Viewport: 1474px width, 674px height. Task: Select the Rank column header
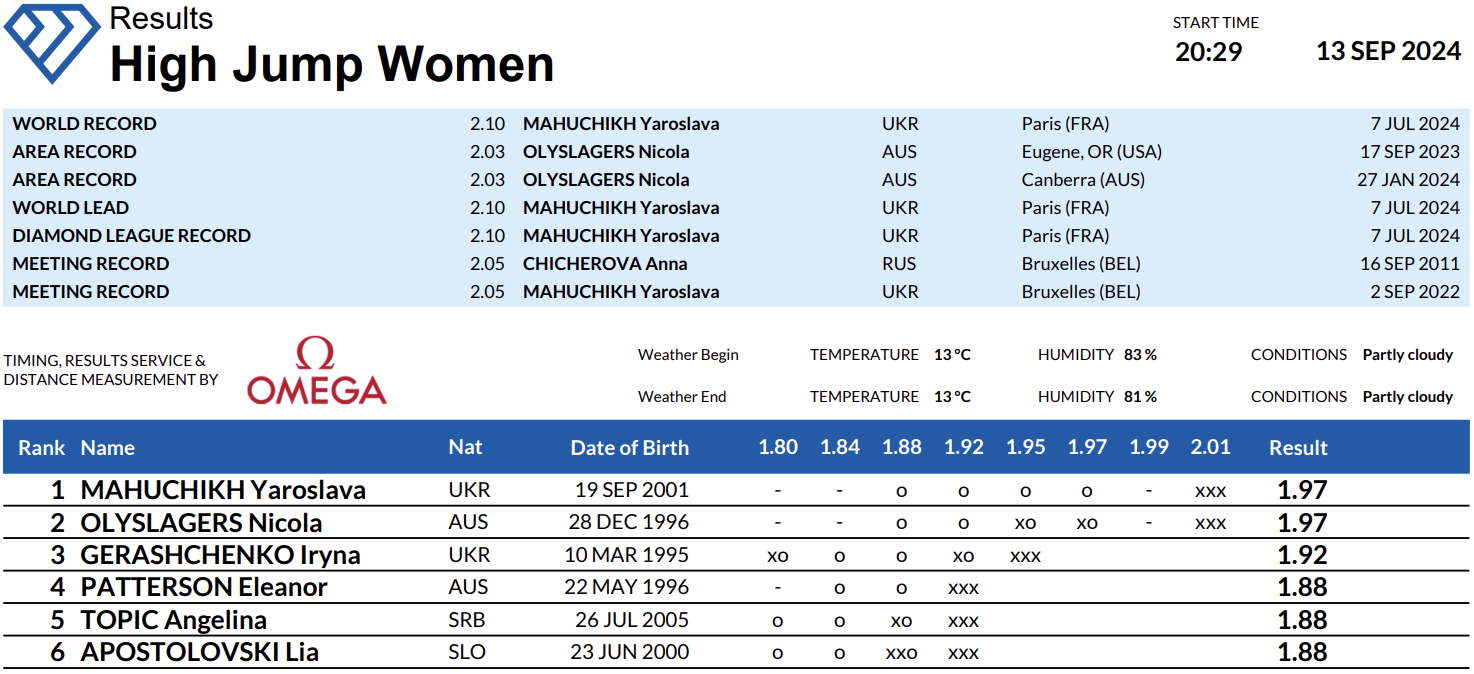pyautogui.click(x=41, y=448)
